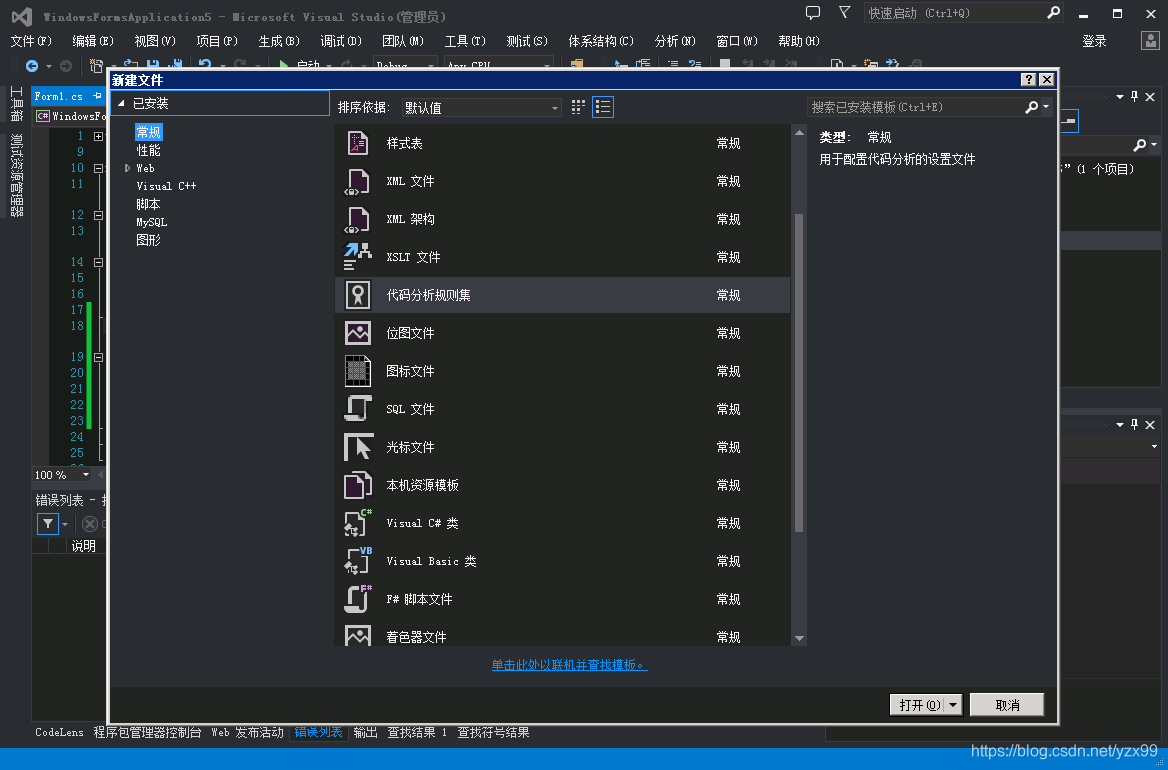
Task: Select the XSLT 文件 template icon
Action: click(358, 257)
